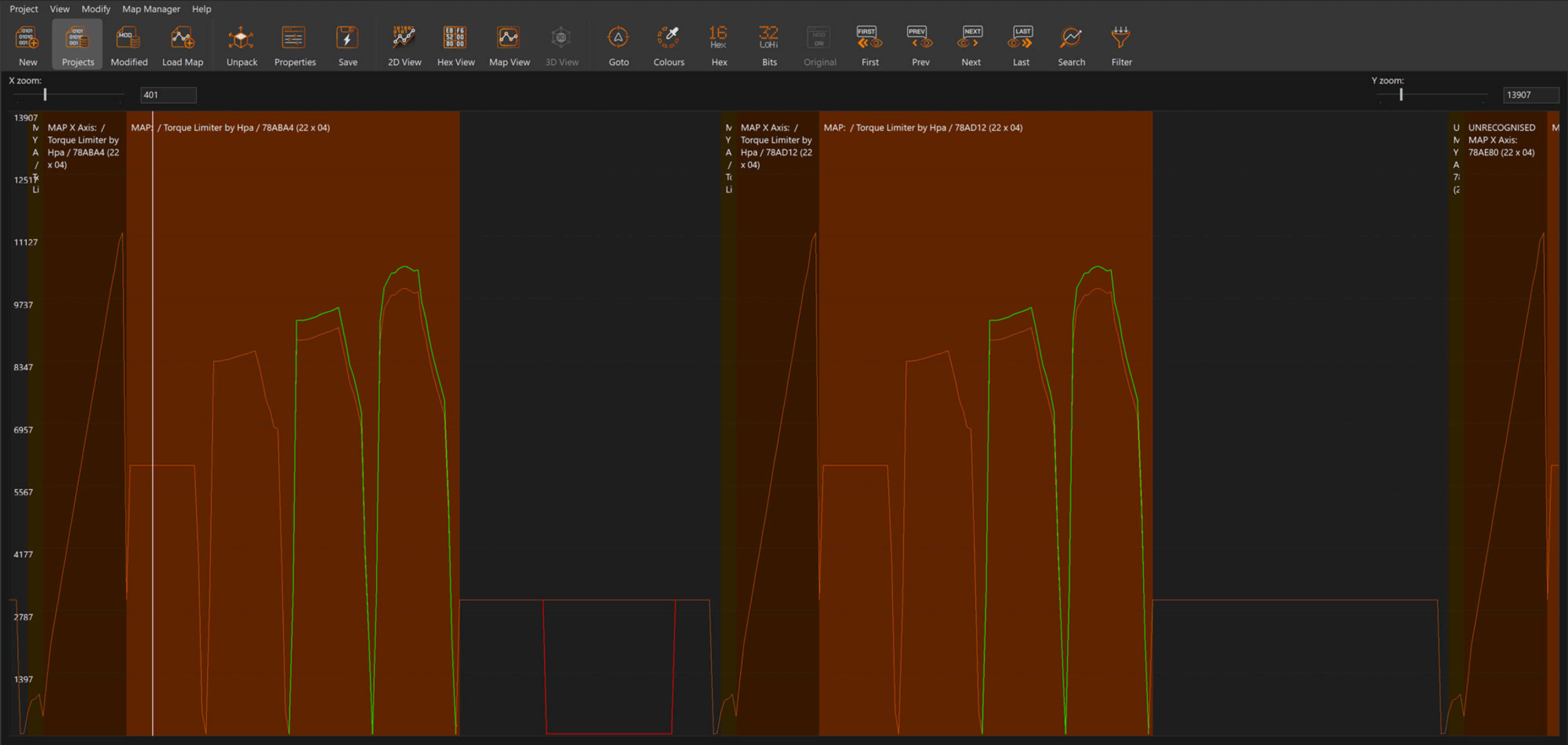Expand the Help menu
1568x745 pixels.
click(201, 9)
